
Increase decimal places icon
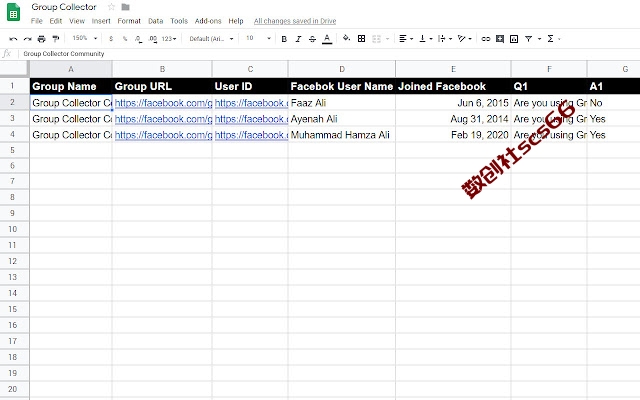[x=153, y=39]
